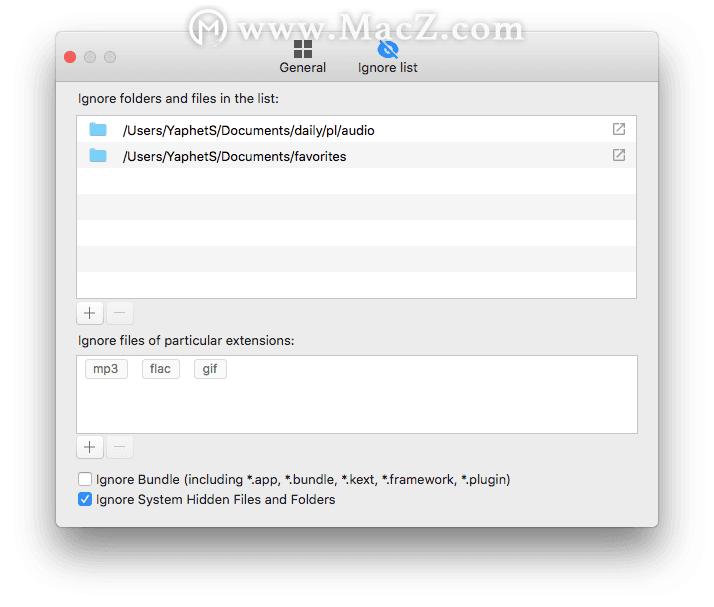Select the /Users/YaphetS/Documents/favorites row

coord(357,156)
